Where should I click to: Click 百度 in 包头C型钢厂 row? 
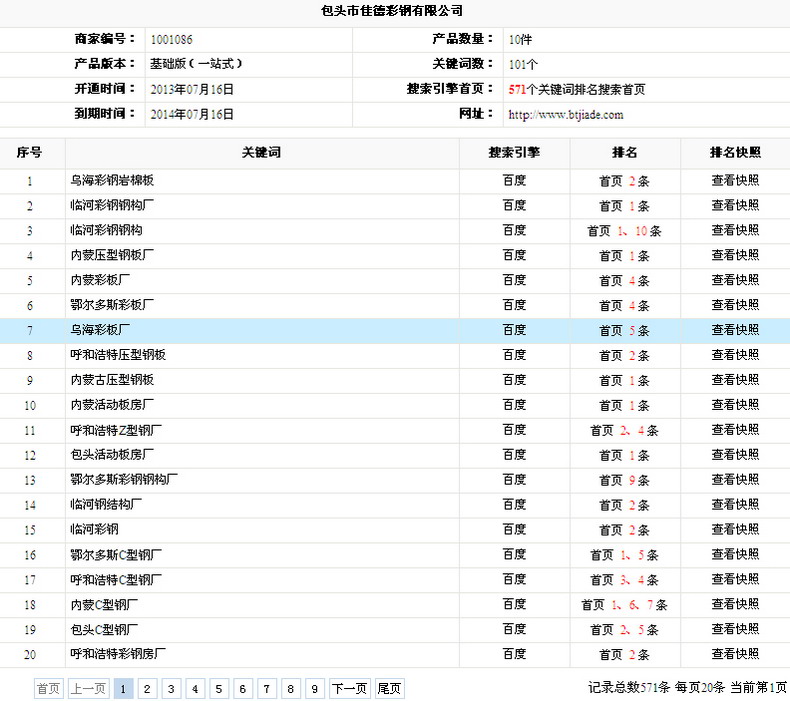click(x=514, y=629)
